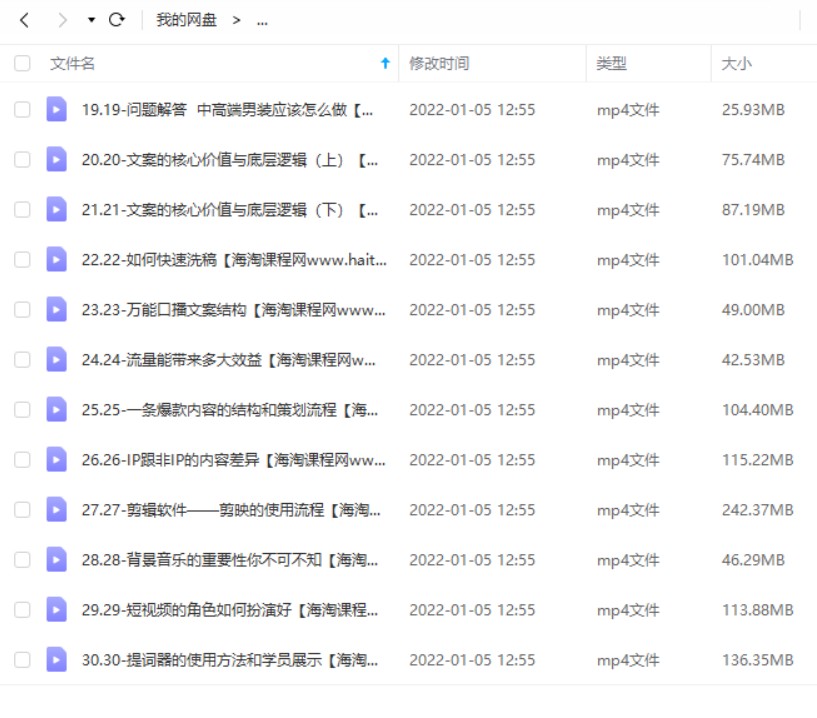The image size is (817, 718).
Task: Click the 75.74MB size cell
Action: pyautogui.click(x=753, y=159)
